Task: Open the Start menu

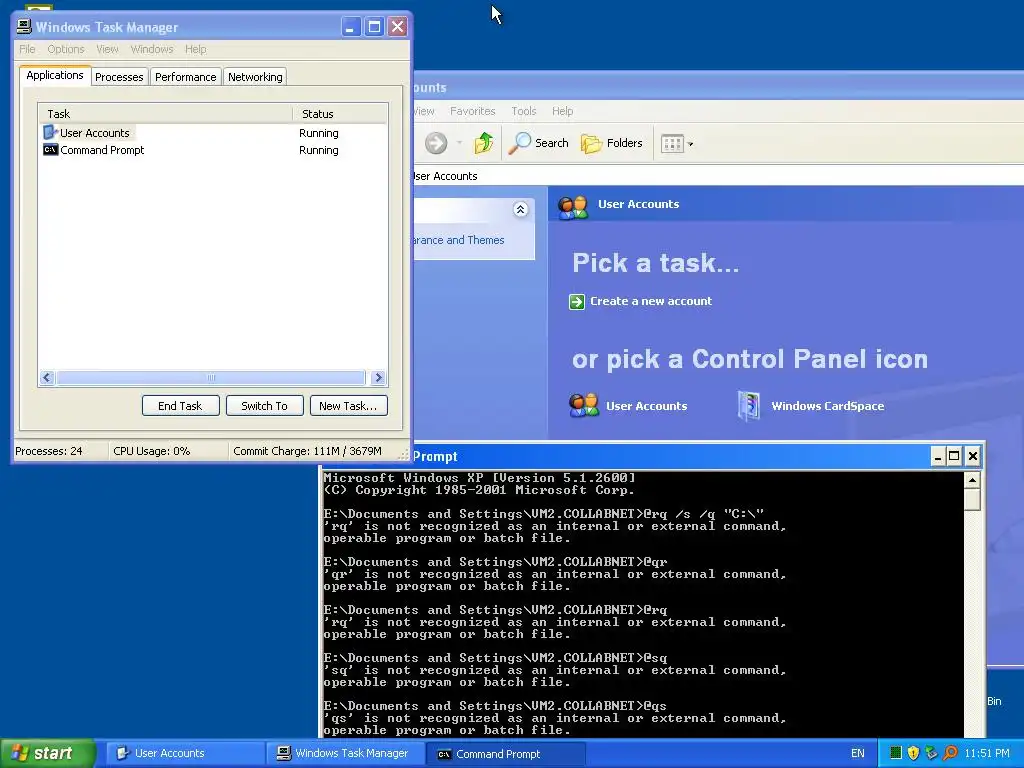Action: point(47,753)
